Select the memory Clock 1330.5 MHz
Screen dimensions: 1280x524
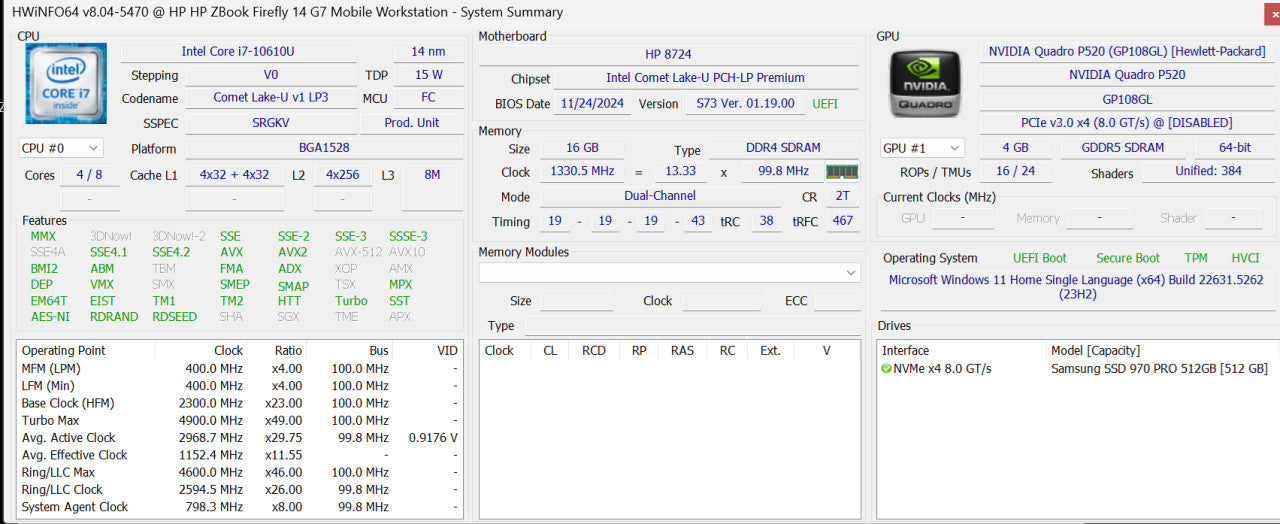(x=582, y=171)
